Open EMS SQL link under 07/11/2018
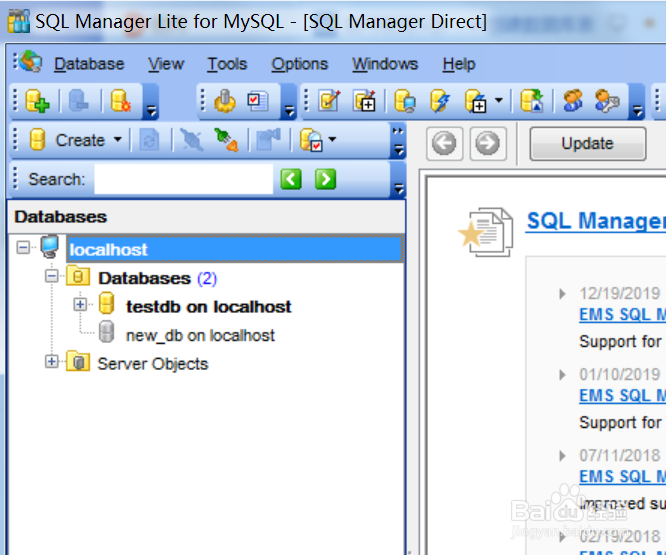This screenshot has height=555, width=666. [x=622, y=476]
